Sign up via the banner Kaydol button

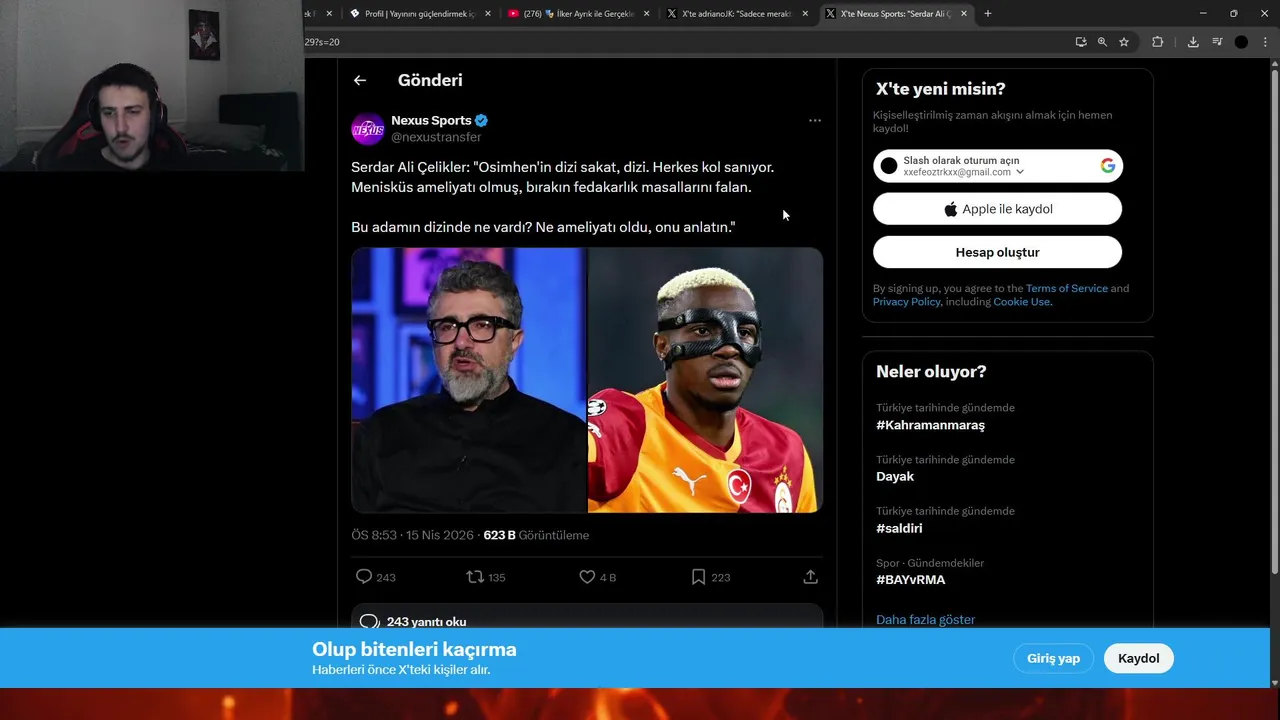point(1138,658)
